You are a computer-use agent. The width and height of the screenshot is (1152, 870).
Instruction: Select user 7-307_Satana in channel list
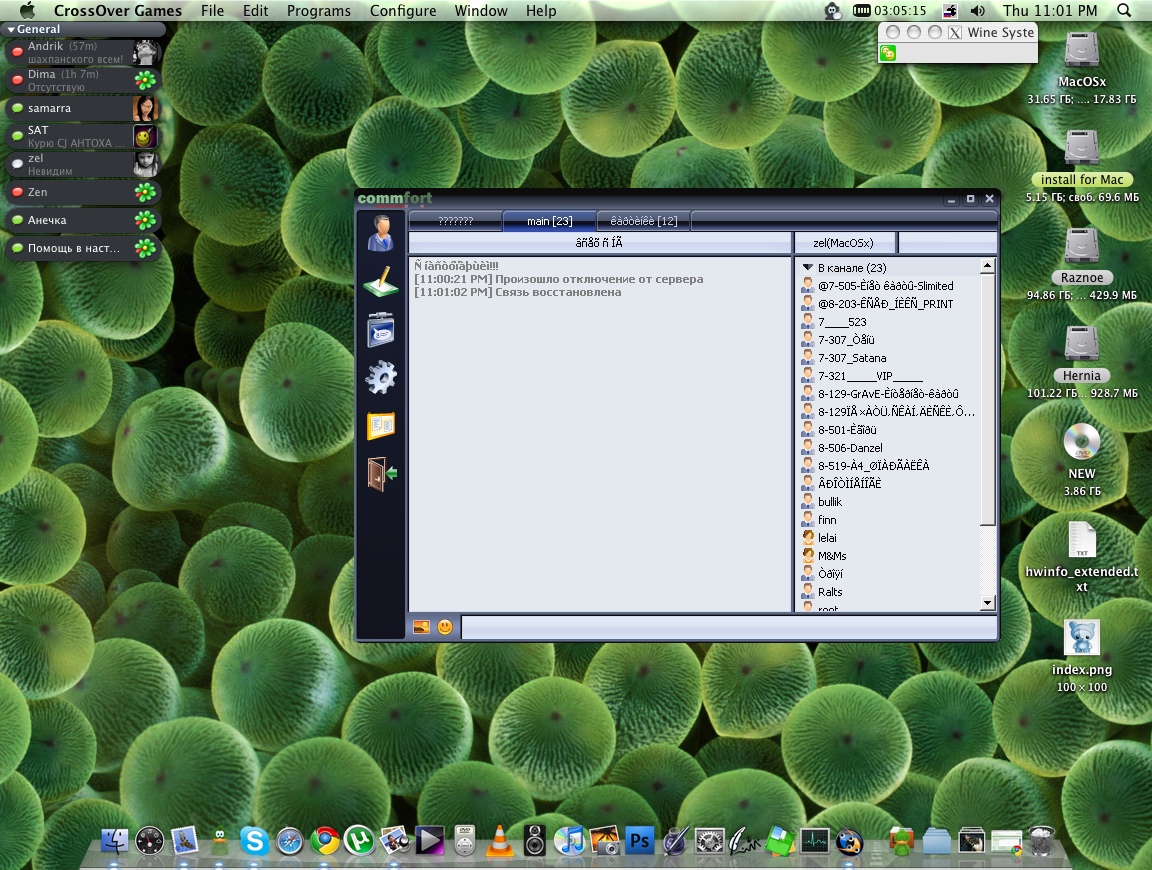[x=851, y=358]
